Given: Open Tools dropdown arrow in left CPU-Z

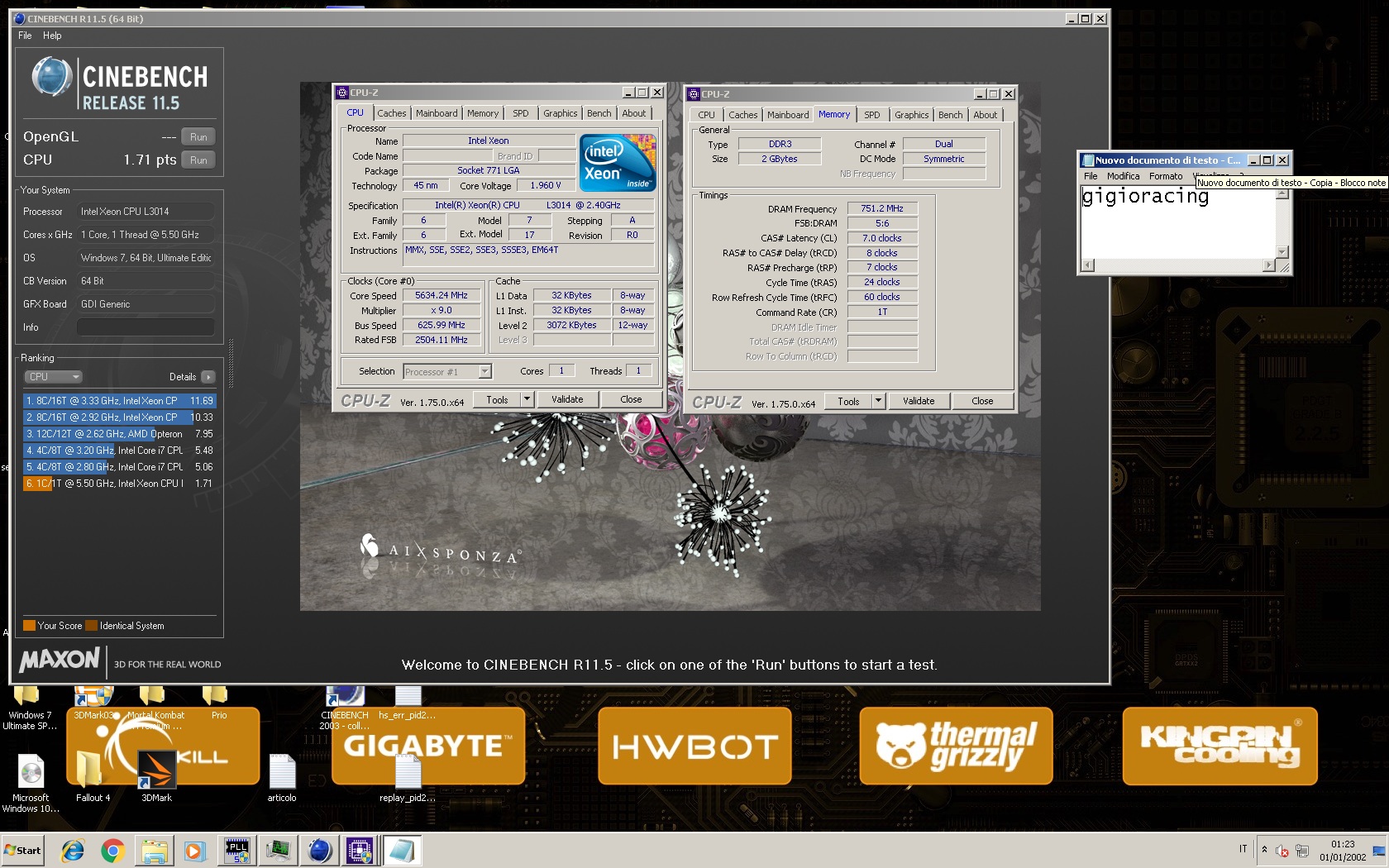Looking at the screenshot, I should [x=526, y=400].
